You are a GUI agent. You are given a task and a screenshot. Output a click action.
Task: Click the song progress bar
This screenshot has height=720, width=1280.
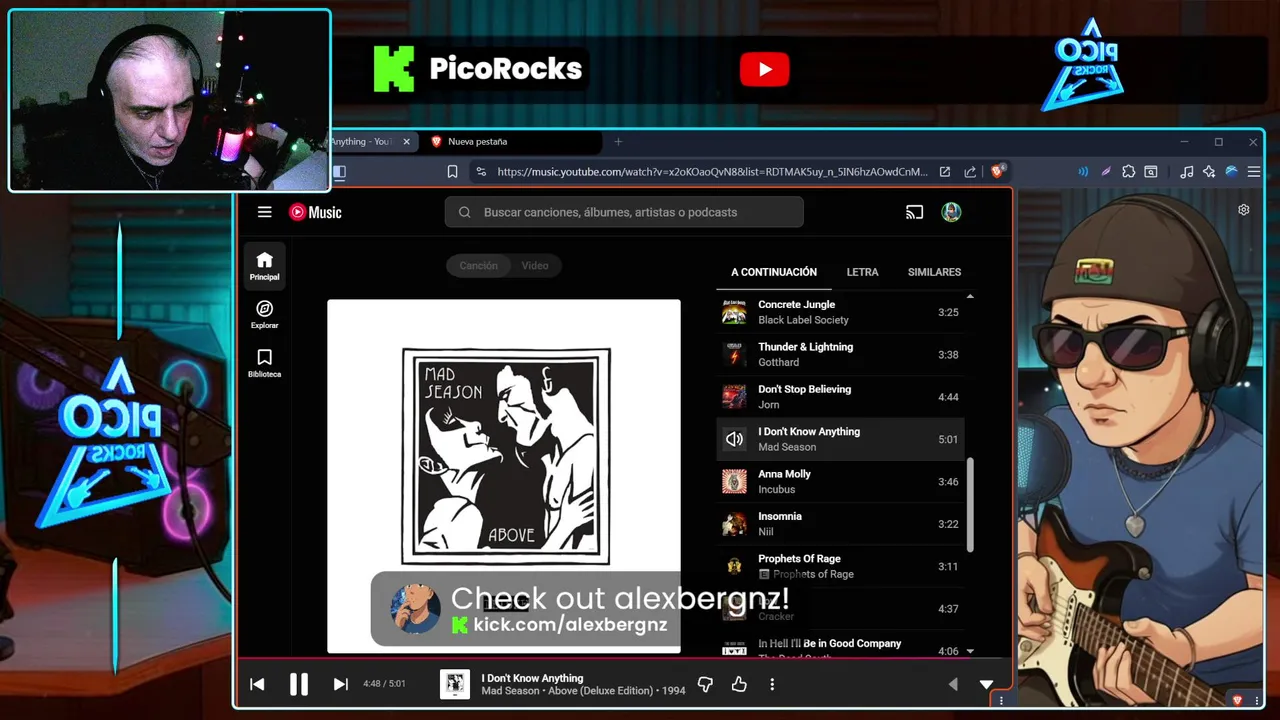click(x=624, y=659)
